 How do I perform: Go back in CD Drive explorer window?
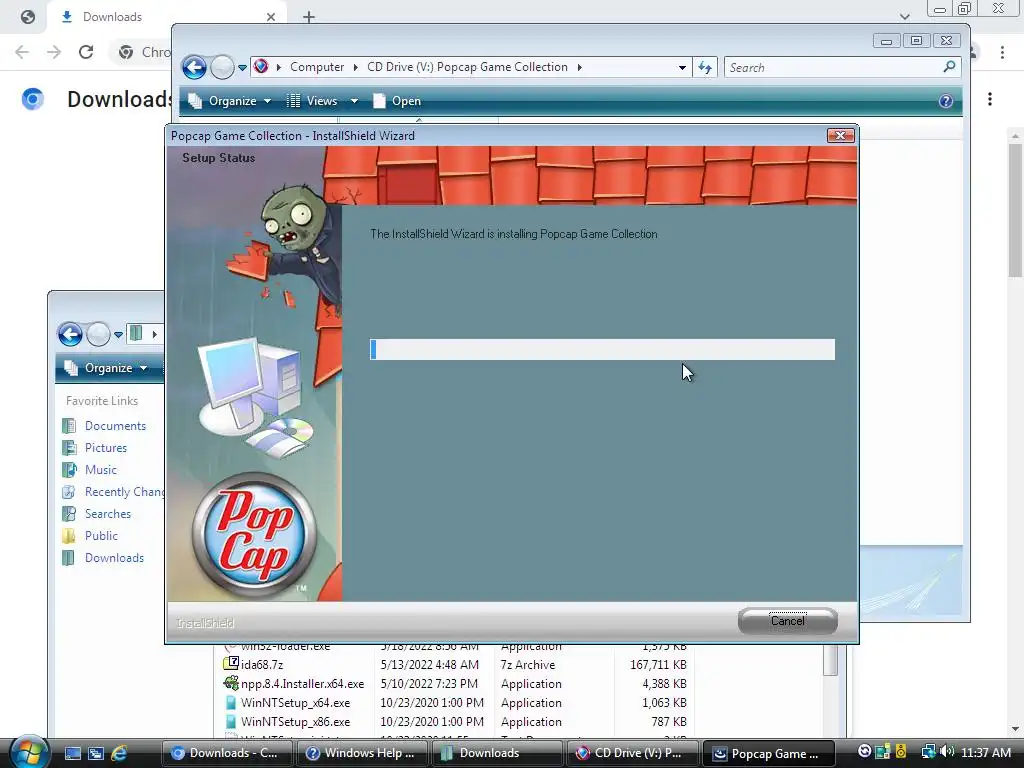[194, 67]
